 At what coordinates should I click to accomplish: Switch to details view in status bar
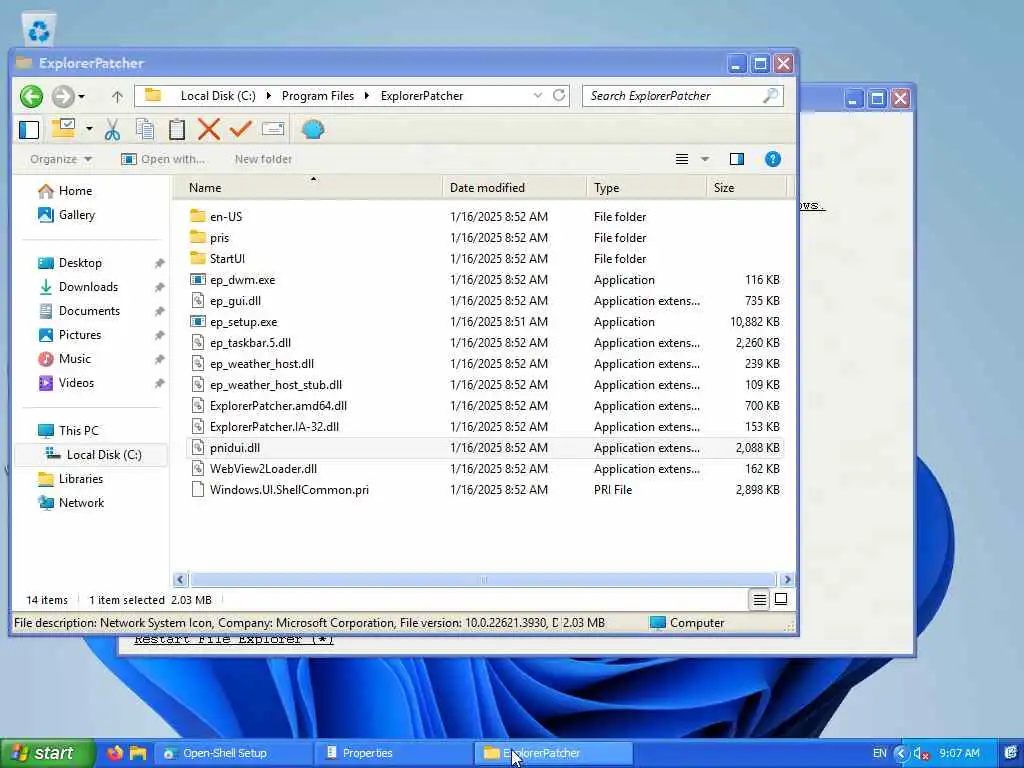(x=760, y=600)
